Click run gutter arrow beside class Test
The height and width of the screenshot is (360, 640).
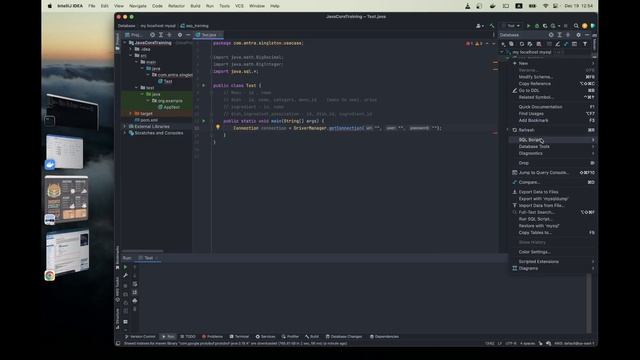coord(204,86)
